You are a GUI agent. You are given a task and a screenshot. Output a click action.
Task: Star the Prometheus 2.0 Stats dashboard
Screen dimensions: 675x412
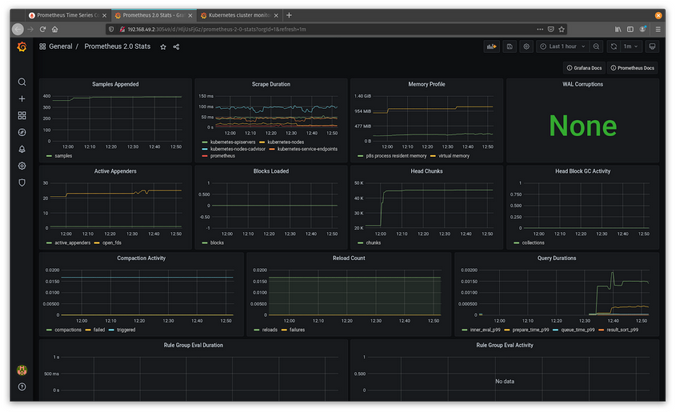(x=163, y=47)
